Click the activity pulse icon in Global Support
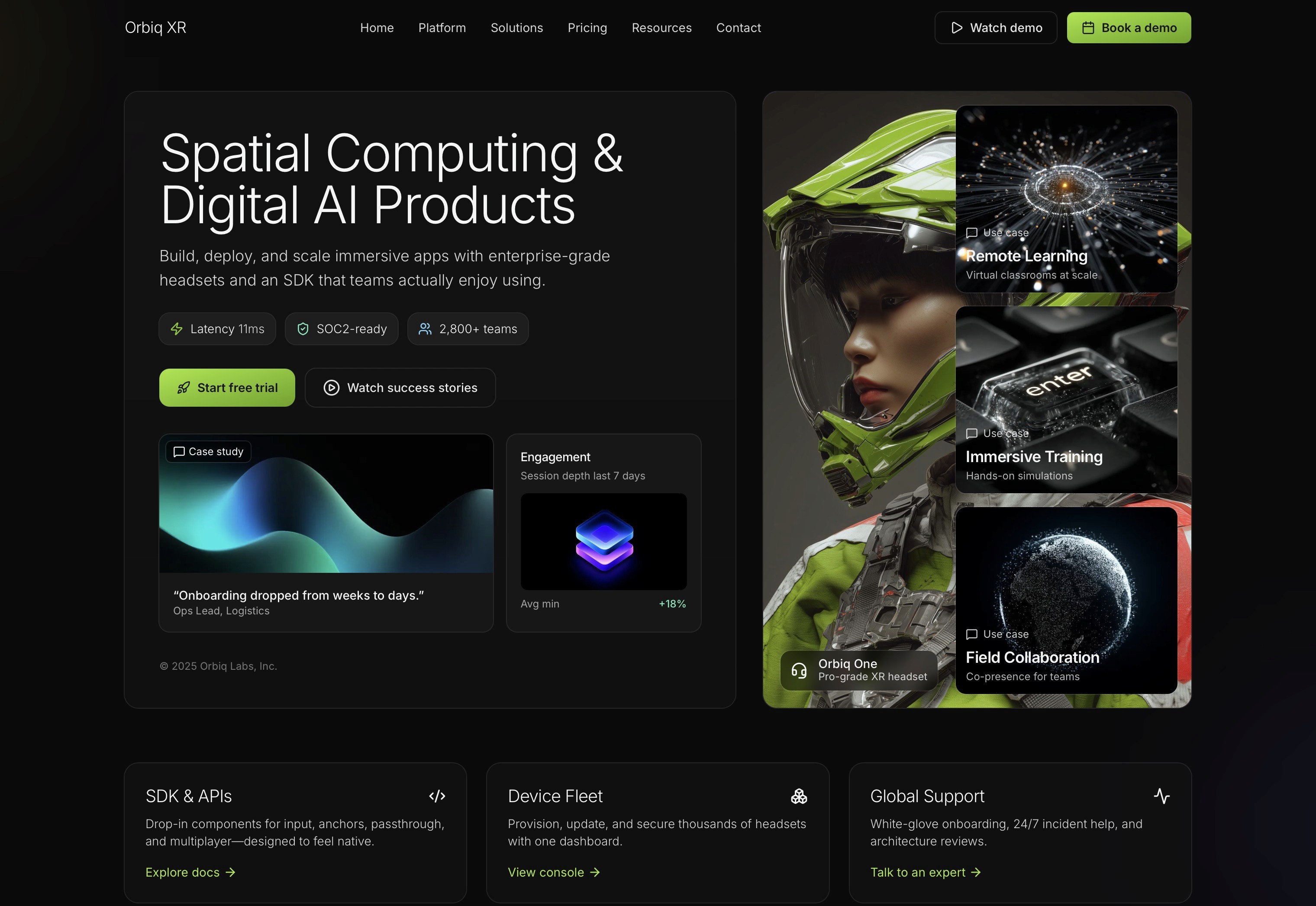The image size is (1316, 906). click(1161, 796)
